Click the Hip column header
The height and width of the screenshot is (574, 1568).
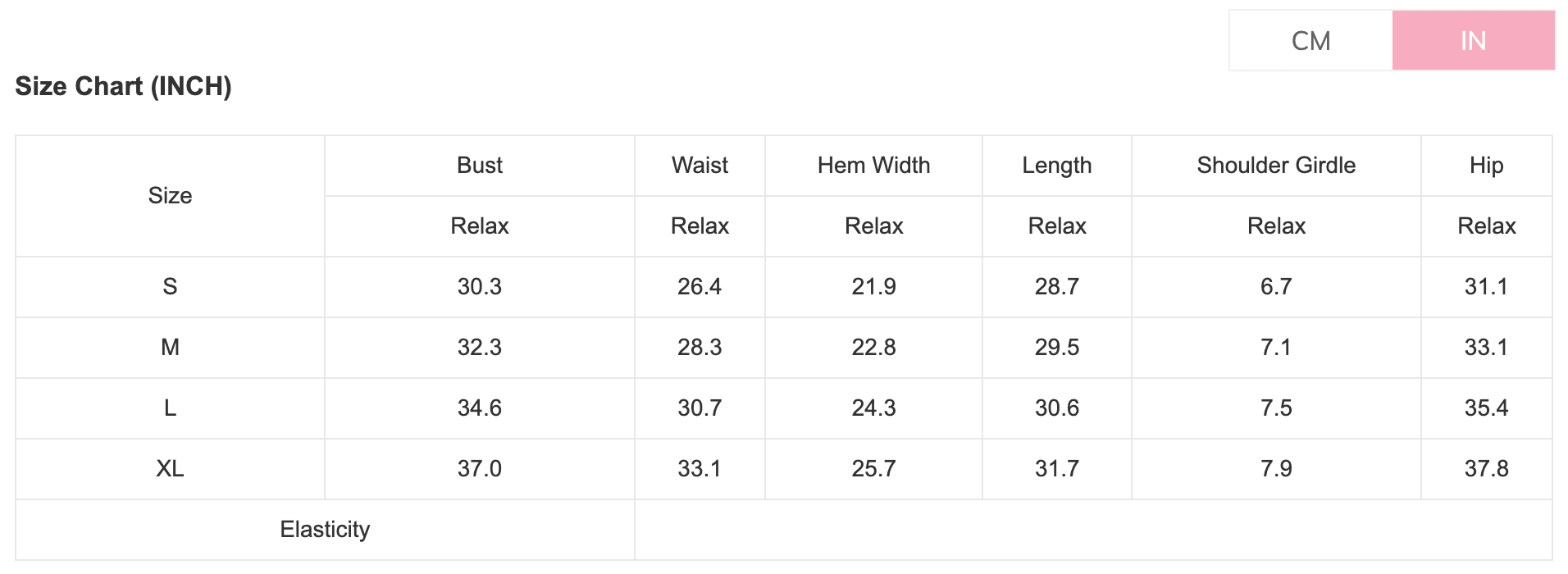pyautogui.click(x=1486, y=166)
